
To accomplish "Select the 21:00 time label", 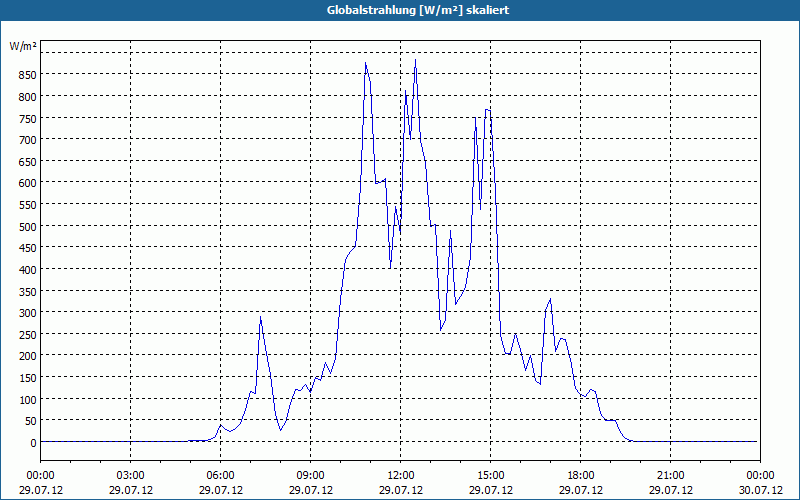I will (670, 476).
